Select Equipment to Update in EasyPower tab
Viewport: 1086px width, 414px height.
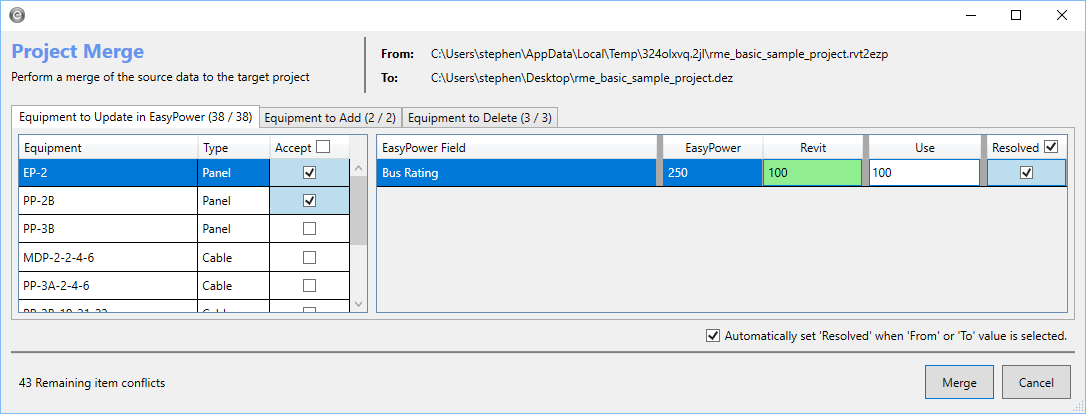[136, 117]
